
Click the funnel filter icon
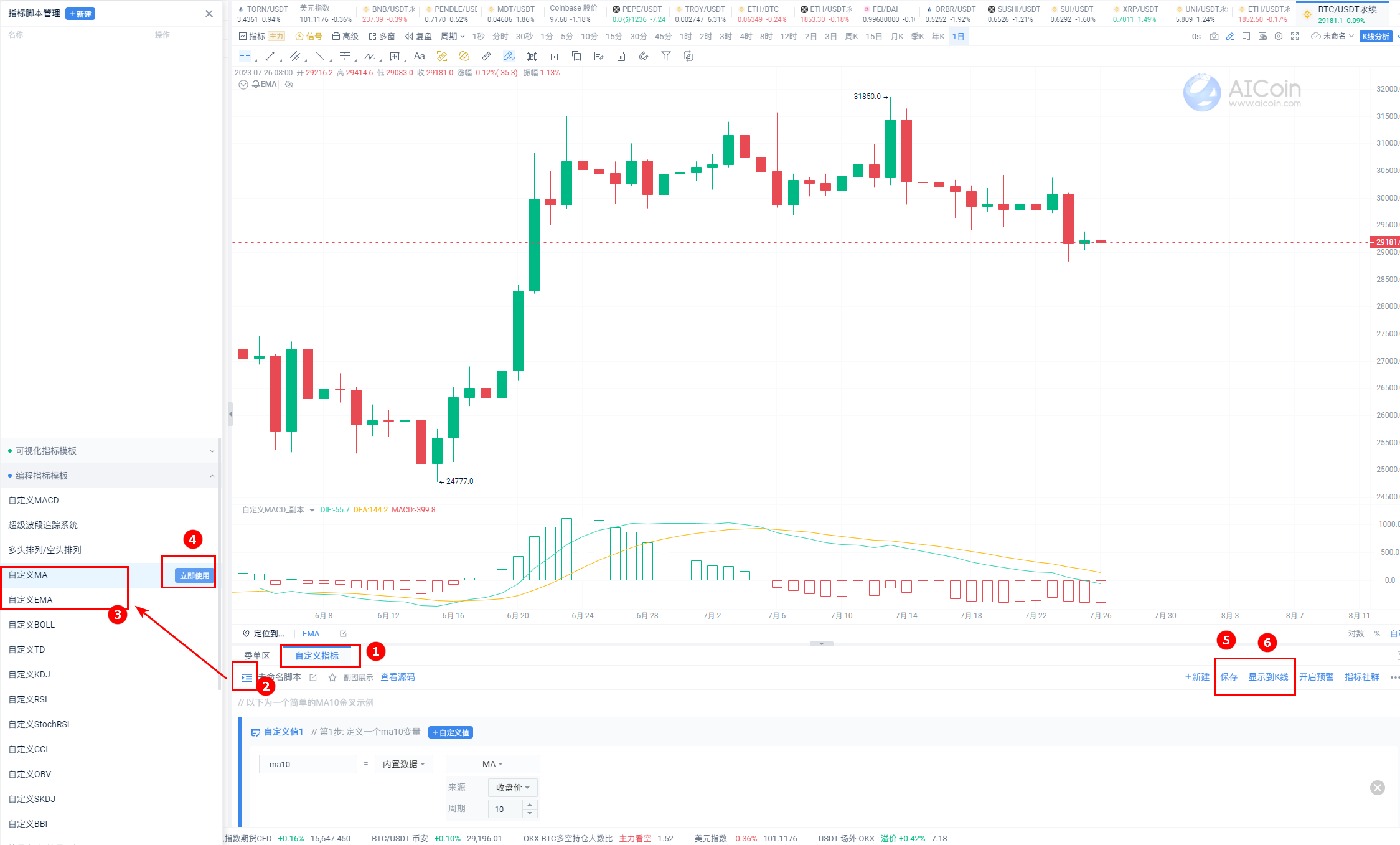tap(666, 56)
